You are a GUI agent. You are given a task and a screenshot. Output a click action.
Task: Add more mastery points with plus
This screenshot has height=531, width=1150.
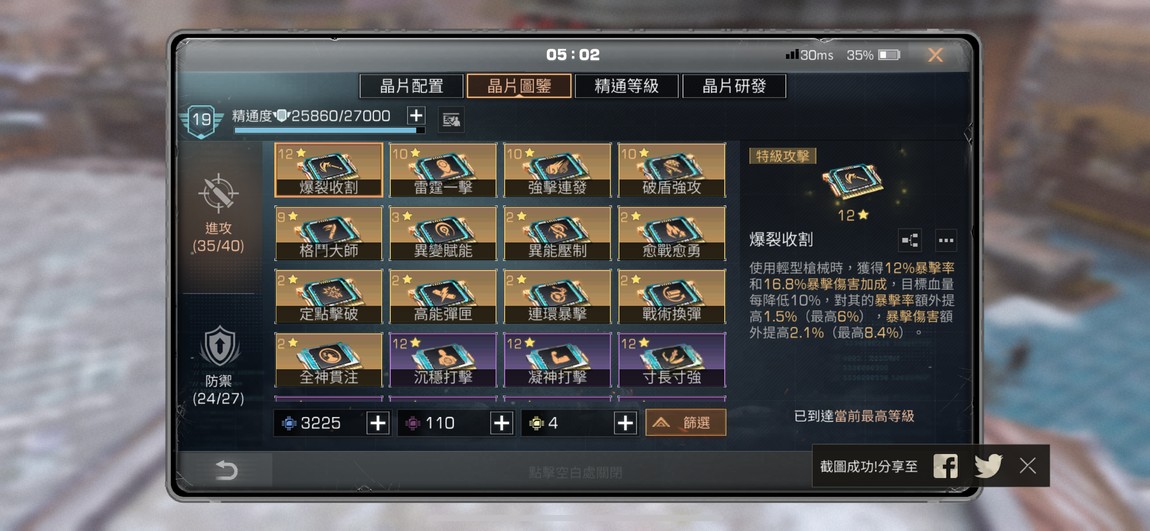tap(416, 116)
